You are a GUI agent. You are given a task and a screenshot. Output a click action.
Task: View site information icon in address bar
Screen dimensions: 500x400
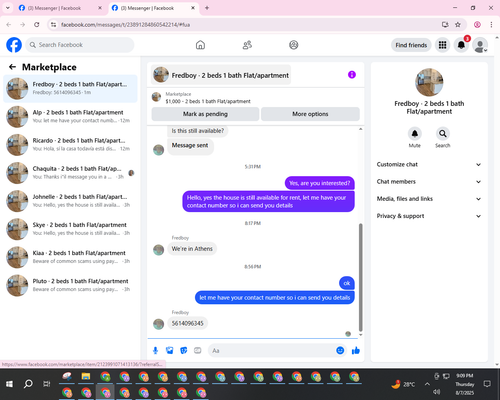click(53, 25)
